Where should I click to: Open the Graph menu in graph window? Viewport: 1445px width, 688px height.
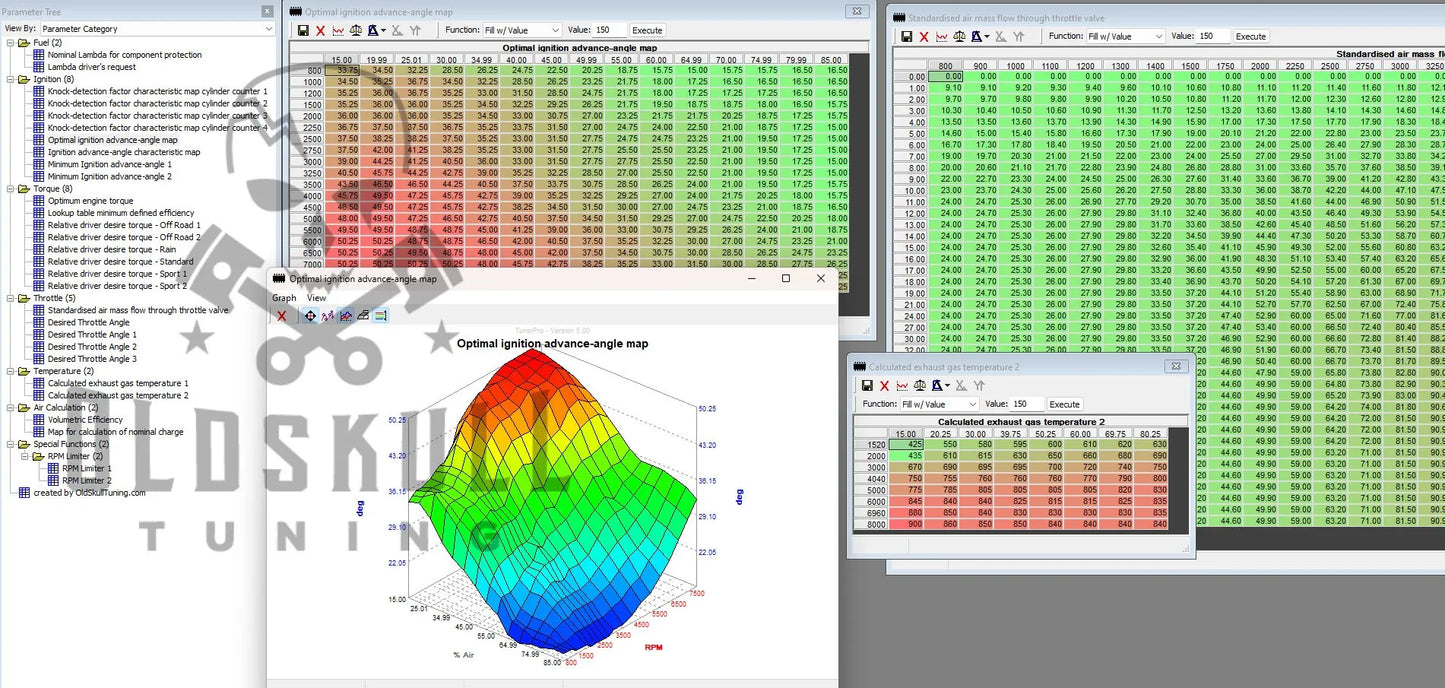point(284,298)
